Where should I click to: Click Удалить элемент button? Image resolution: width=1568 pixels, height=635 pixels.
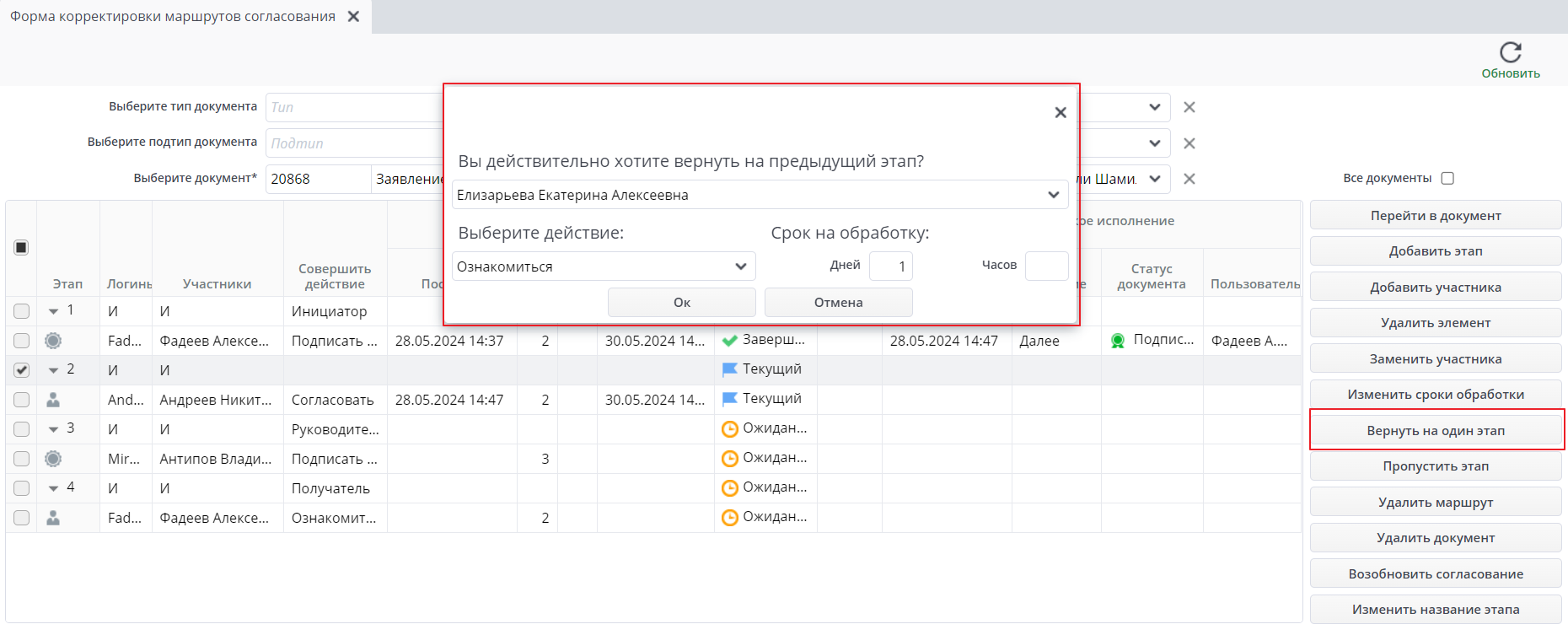pos(1436,323)
